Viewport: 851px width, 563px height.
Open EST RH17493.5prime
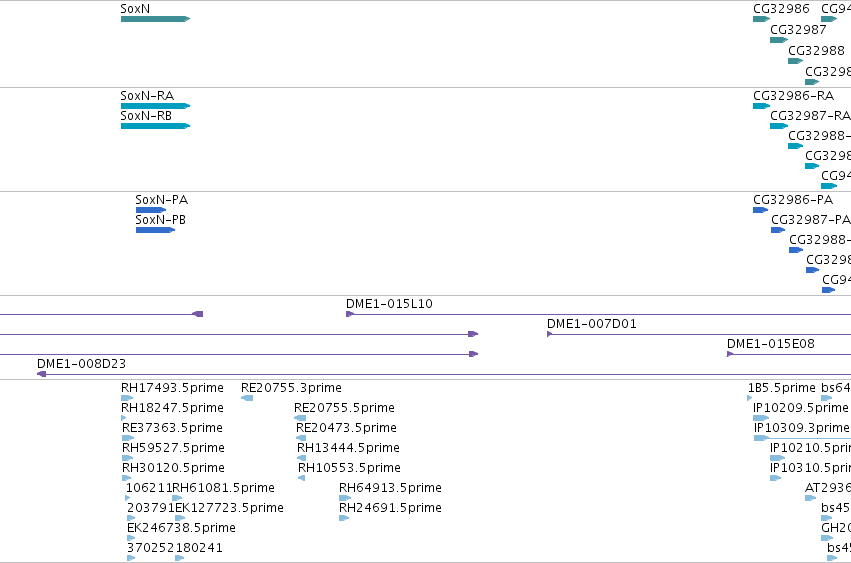(127, 398)
